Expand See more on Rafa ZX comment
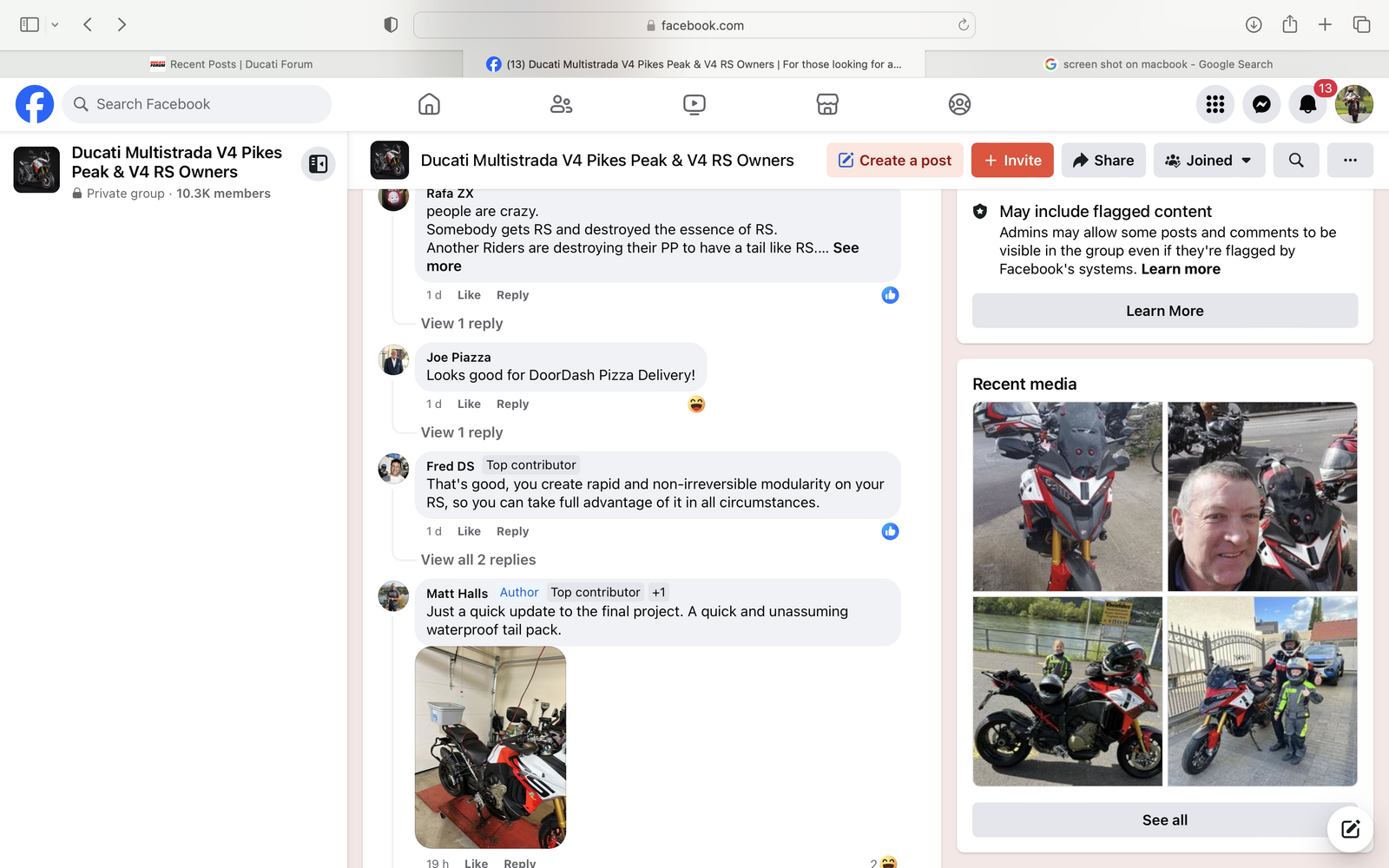This screenshot has width=1389, height=868. [x=642, y=257]
